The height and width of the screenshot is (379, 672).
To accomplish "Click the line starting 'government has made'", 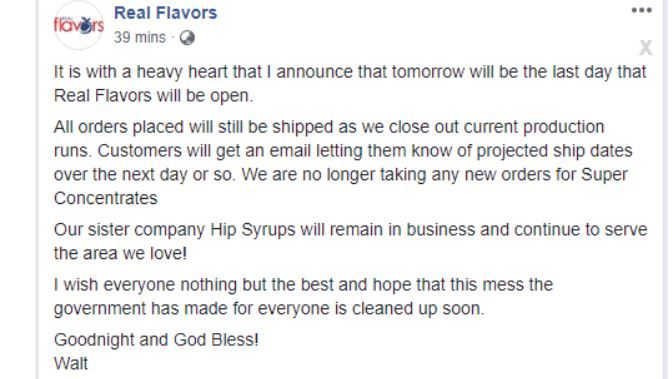I will click(269, 309).
